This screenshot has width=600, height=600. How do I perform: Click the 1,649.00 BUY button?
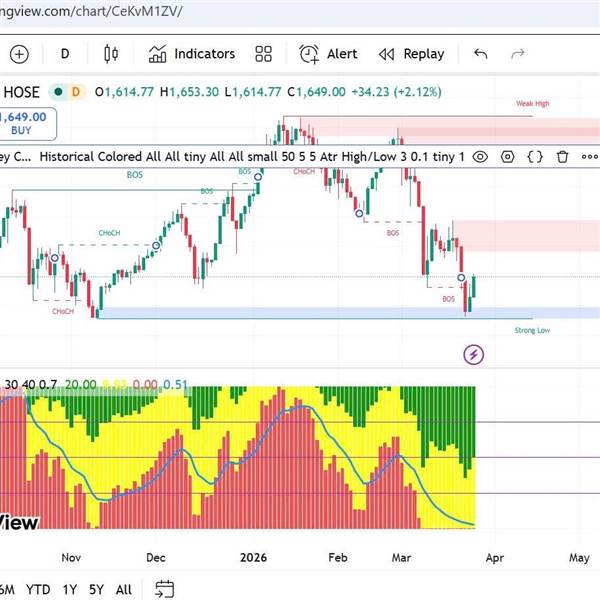click(x=27, y=124)
